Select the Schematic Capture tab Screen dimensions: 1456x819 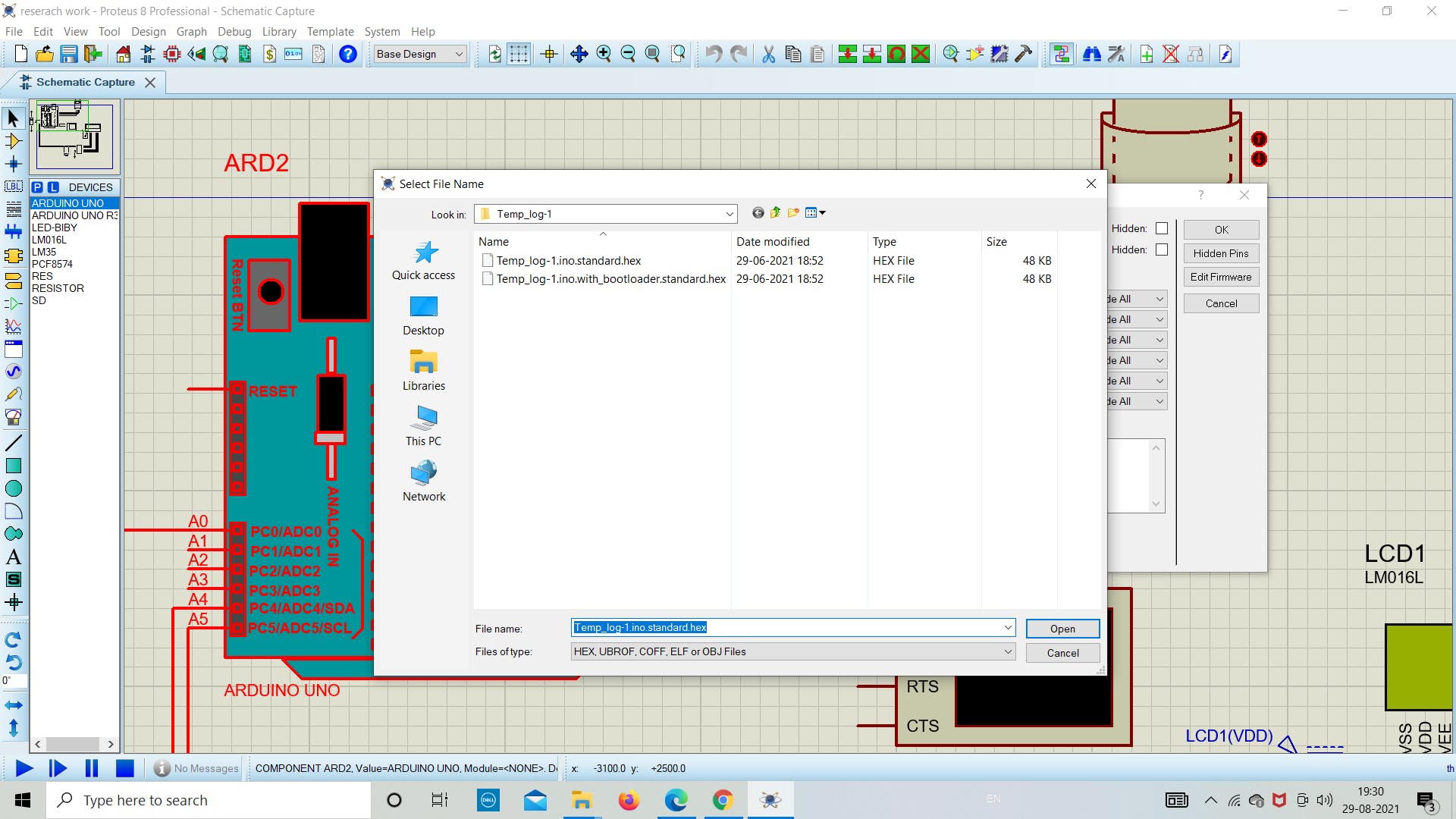[x=85, y=82]
